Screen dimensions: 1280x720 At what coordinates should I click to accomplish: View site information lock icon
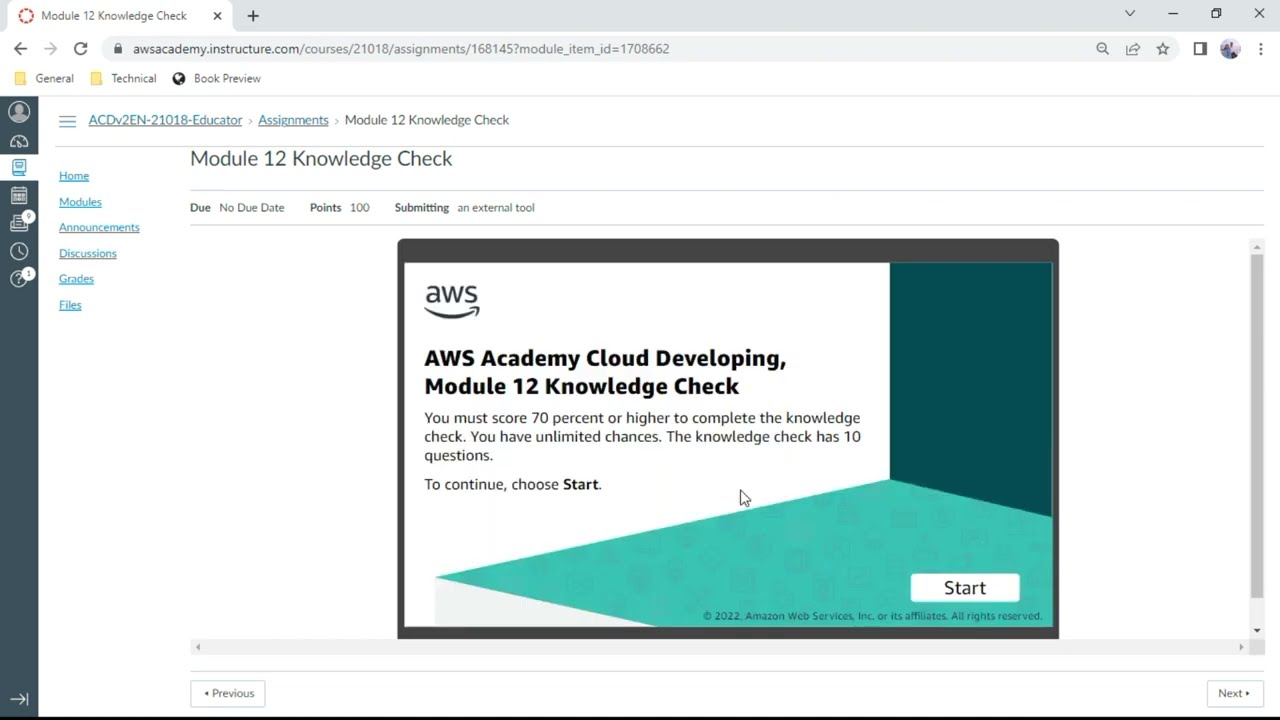pyautogui.click(x=118, y=48)
